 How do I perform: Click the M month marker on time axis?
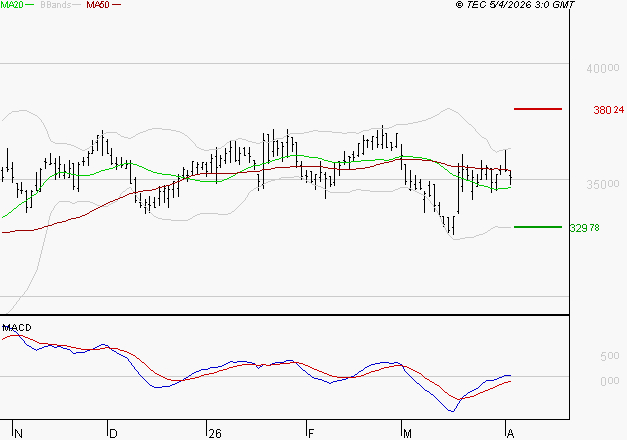click(x=407, y=433)
